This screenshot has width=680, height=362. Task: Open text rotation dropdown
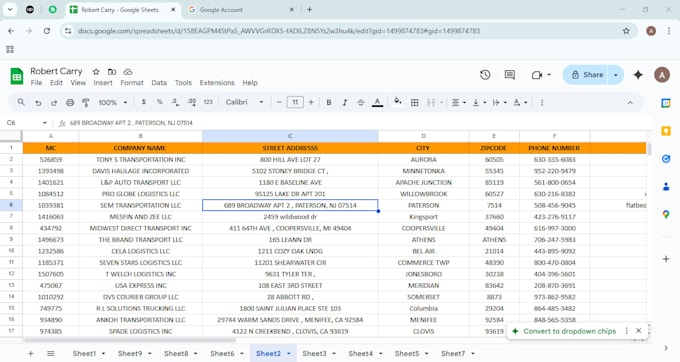coord(520,103)
